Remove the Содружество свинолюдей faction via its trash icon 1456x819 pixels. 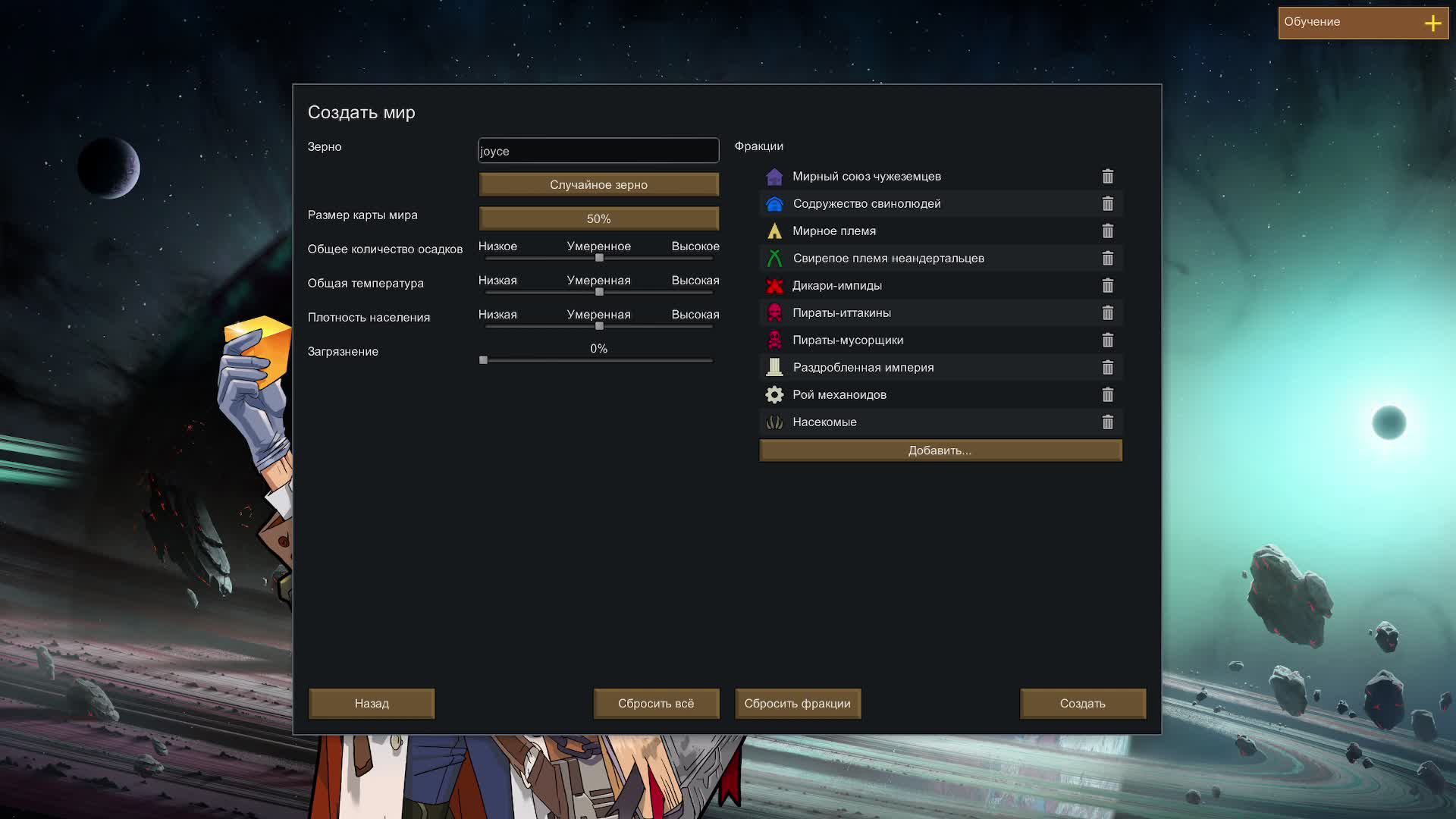(1107, 204)
